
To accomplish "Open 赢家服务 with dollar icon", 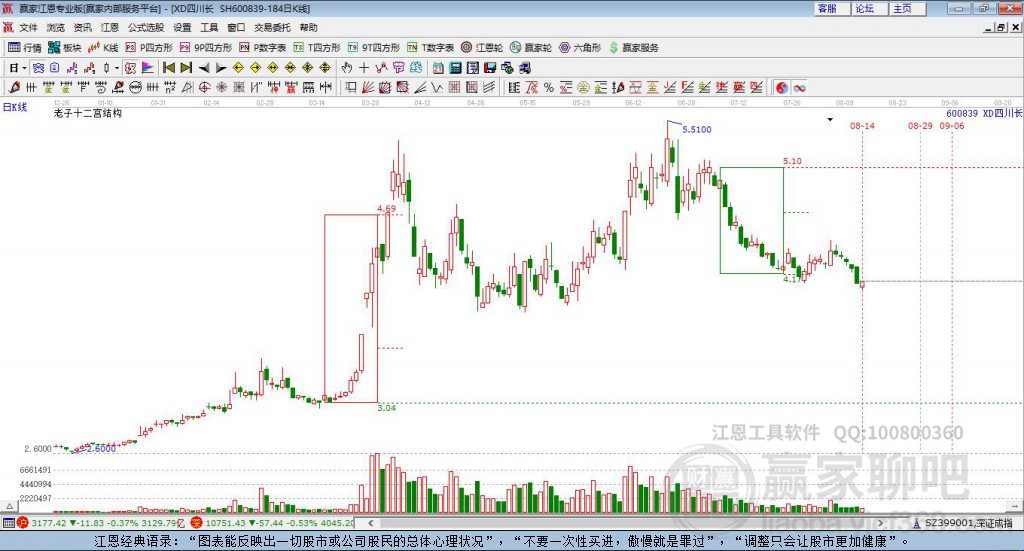I will pos(633,48).
